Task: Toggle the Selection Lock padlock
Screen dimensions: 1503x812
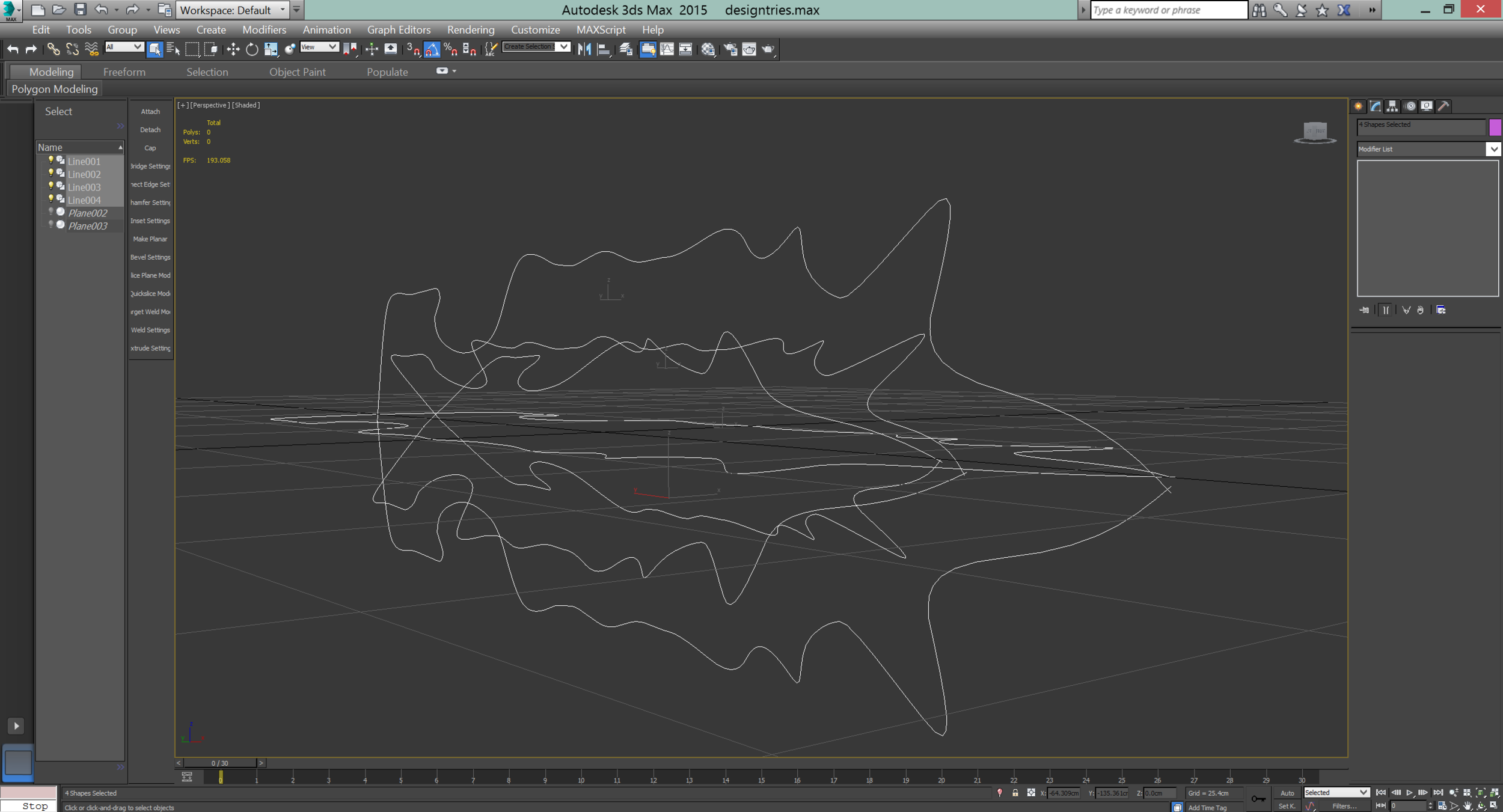Action: (x=1015, y=793)
